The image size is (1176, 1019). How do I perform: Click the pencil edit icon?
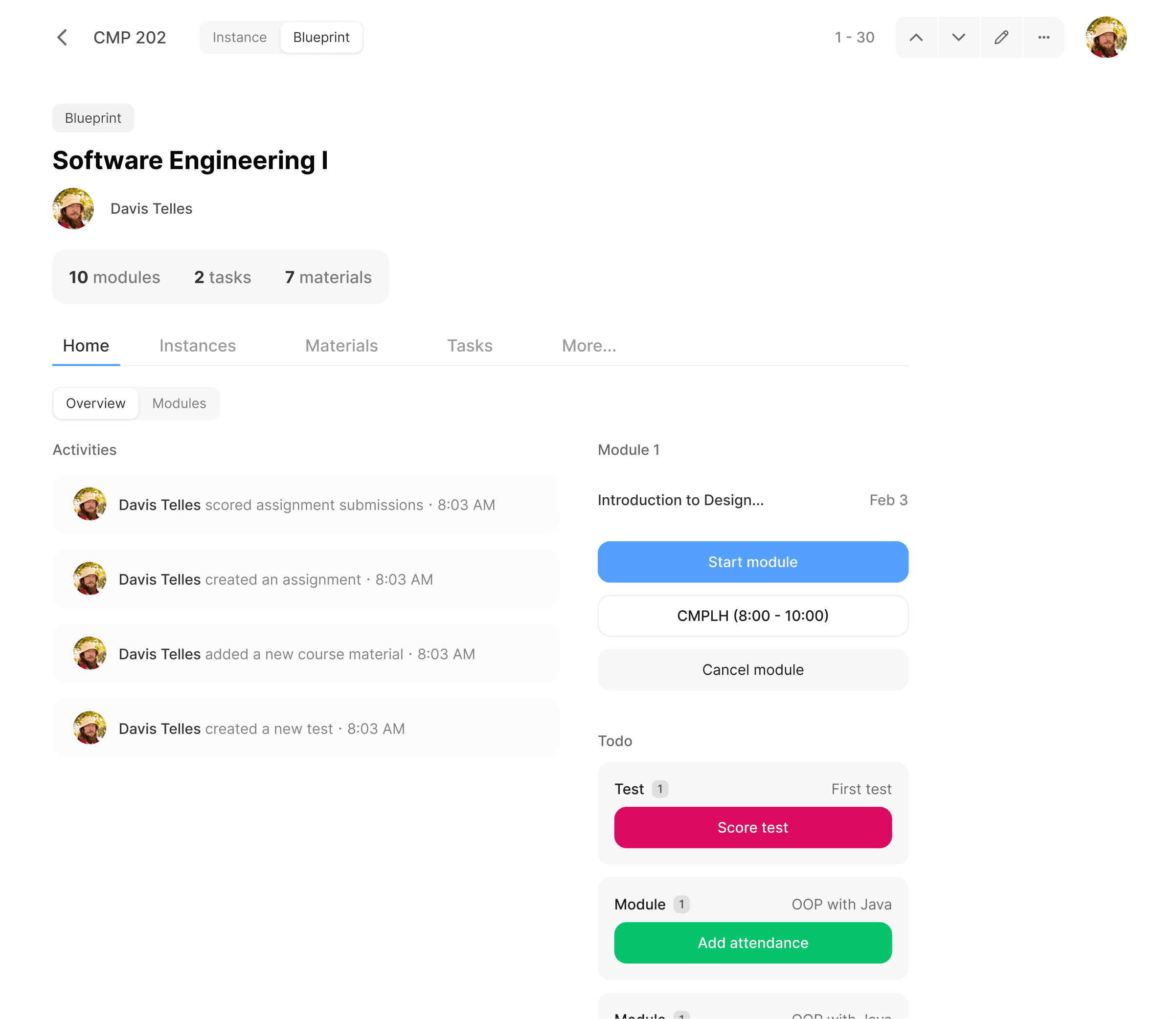1001,38
